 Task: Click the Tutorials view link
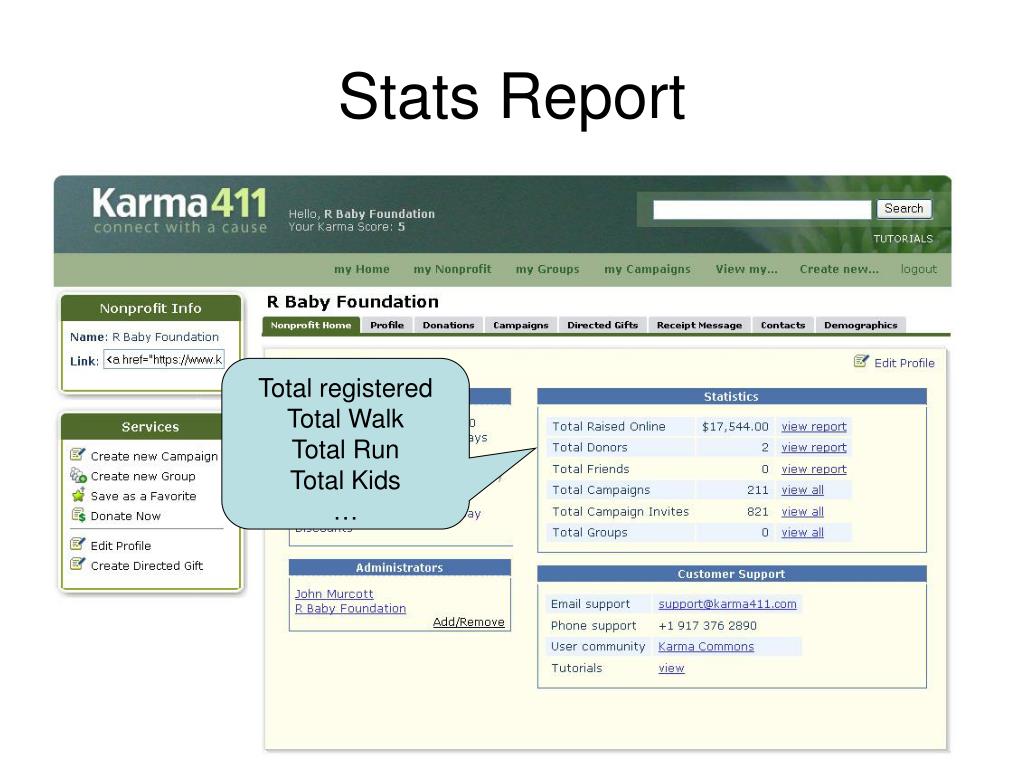tap(671, 668)
